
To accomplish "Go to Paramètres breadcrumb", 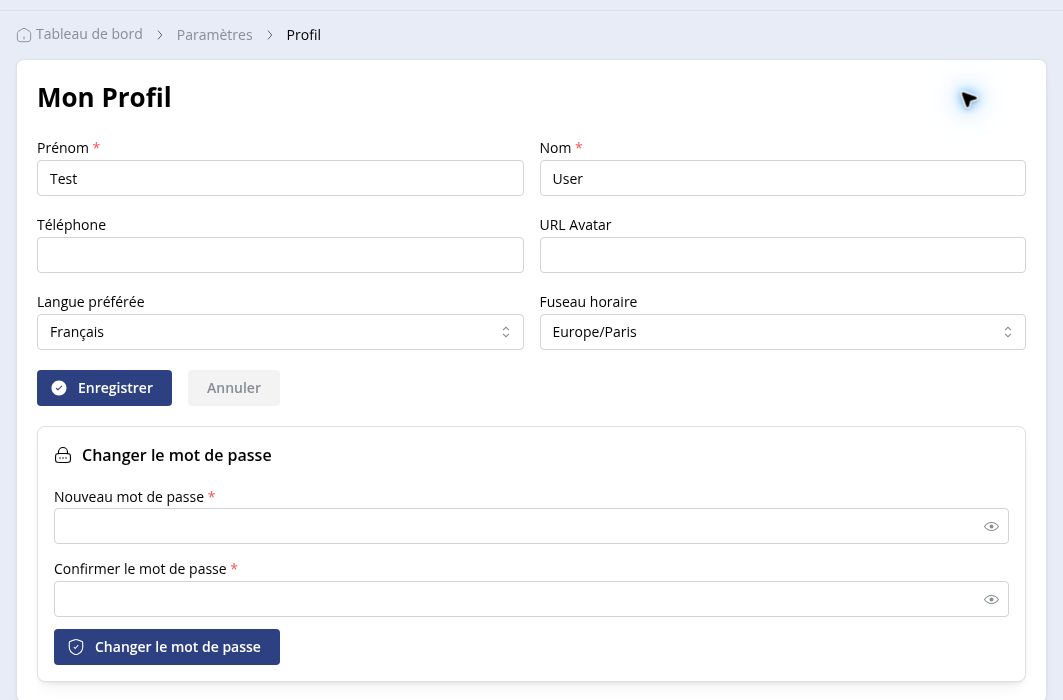I will click(x=214, y=35).
